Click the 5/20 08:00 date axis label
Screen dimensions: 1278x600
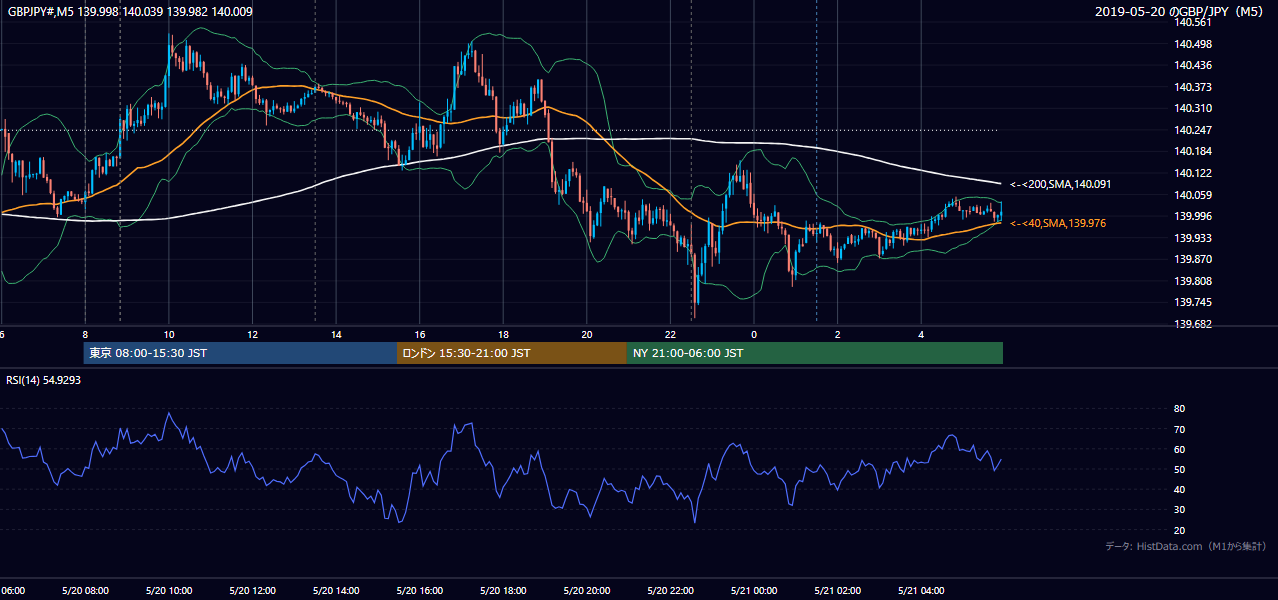(x=85, y=591)
